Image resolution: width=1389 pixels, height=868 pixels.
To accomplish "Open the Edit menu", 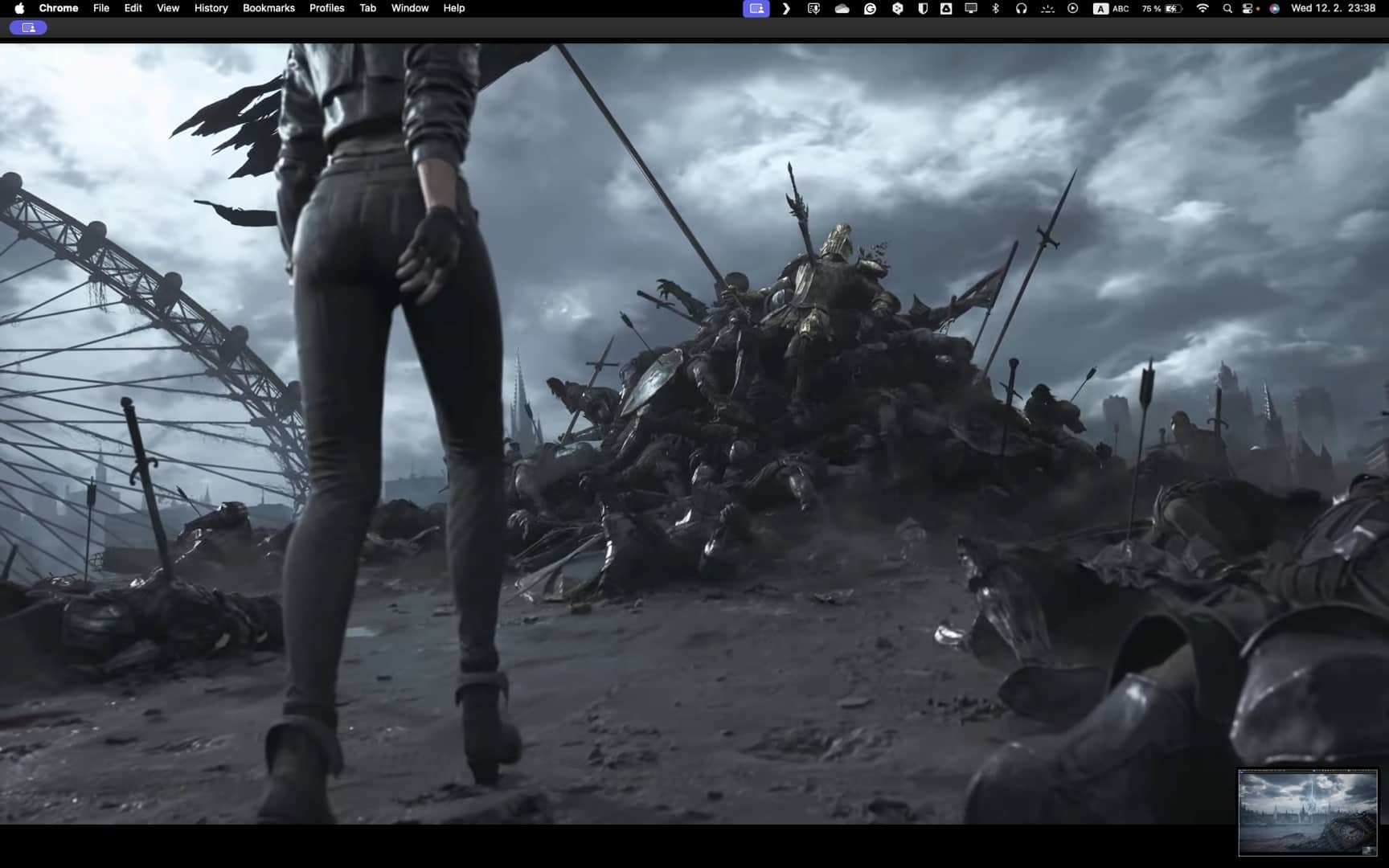I will 133,8.
